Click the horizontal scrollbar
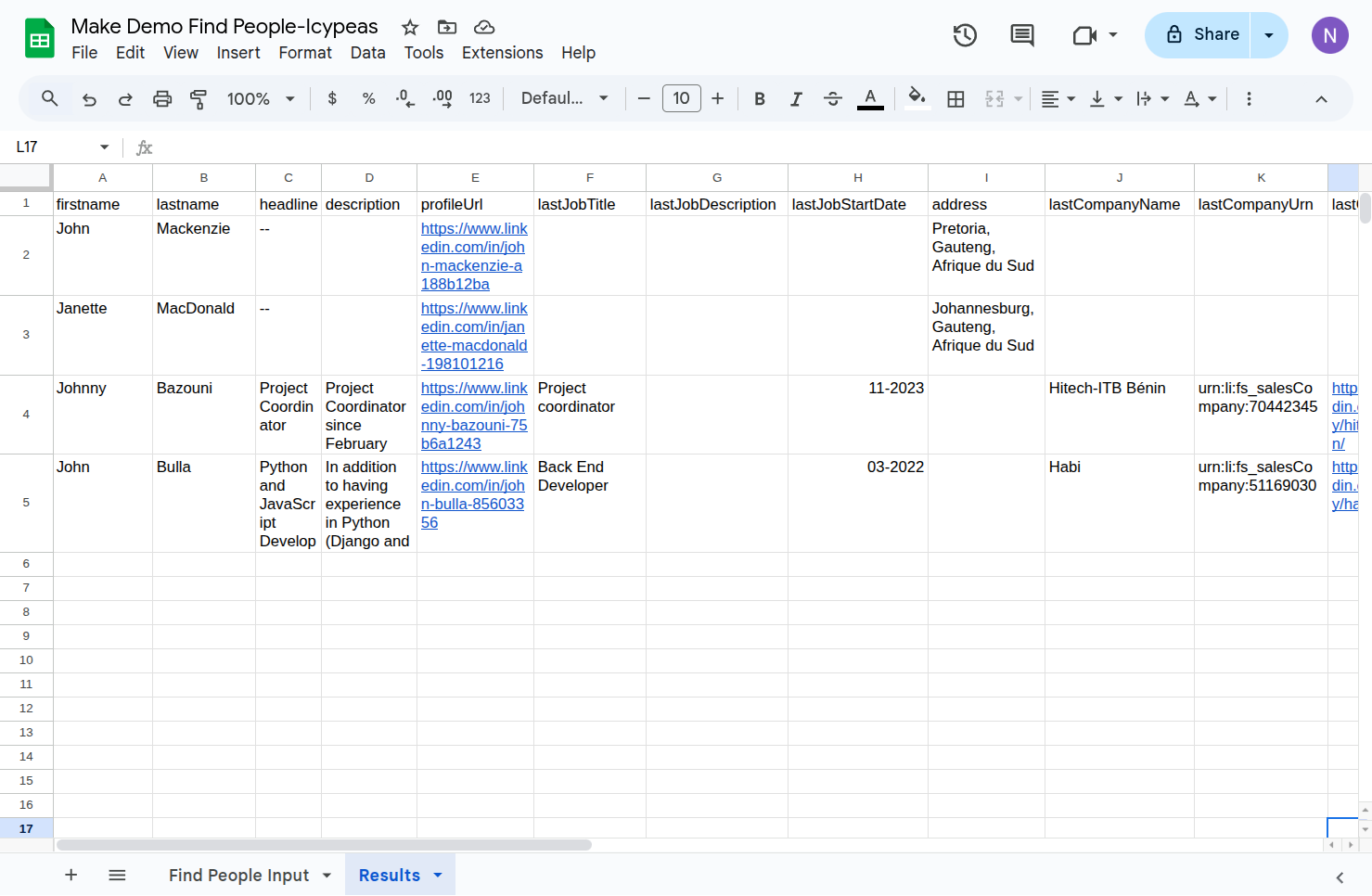The image size is (1372, 896). pos(324,845)
